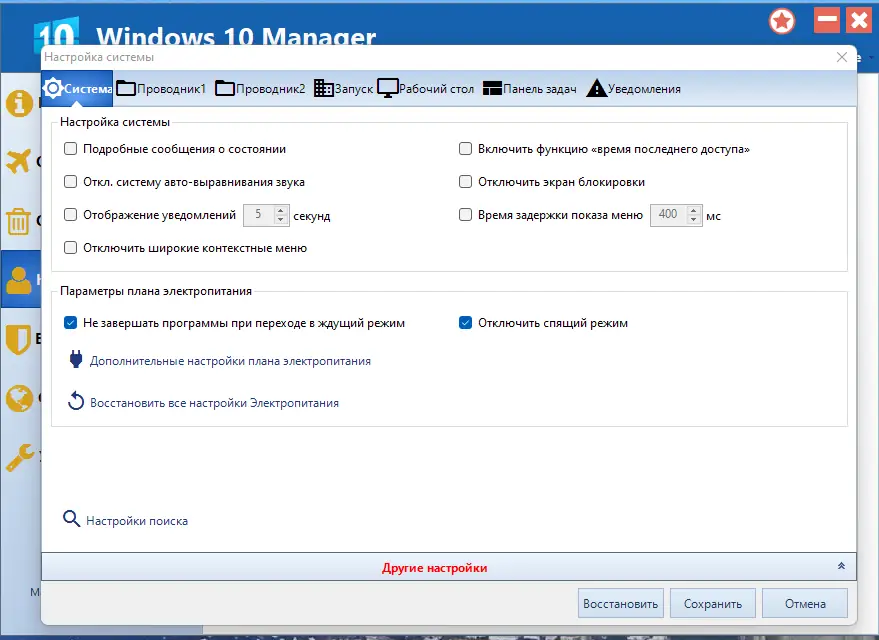Enable Подробные сообщения о состоянии checkbox
The width and height of the screenshot is (879, 640).
click(x=71, y=149)
